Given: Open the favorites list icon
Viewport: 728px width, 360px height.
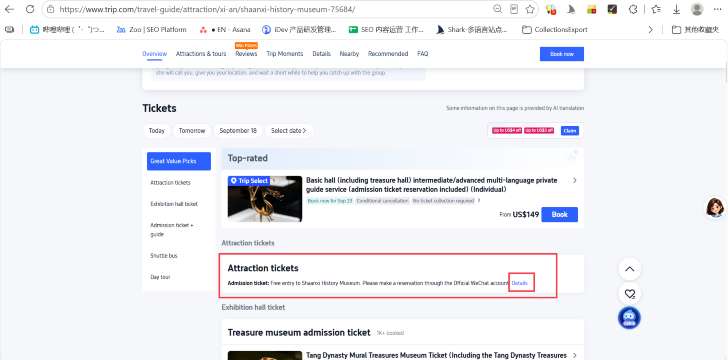Looking at the screenshot, I should click(x=656, y=9).
